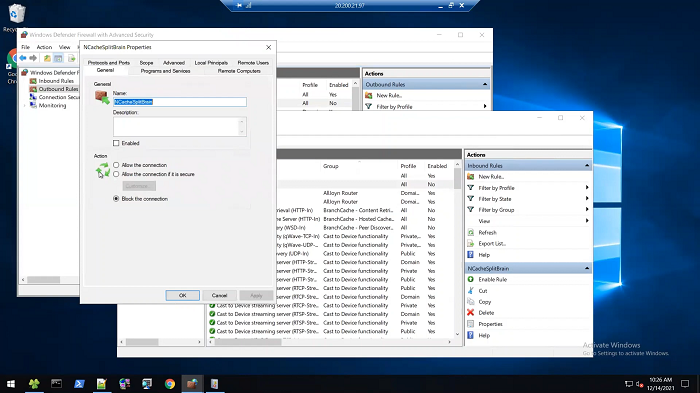Open the File menu
This screenshot has width=700, height=393.
click(26, 47)
